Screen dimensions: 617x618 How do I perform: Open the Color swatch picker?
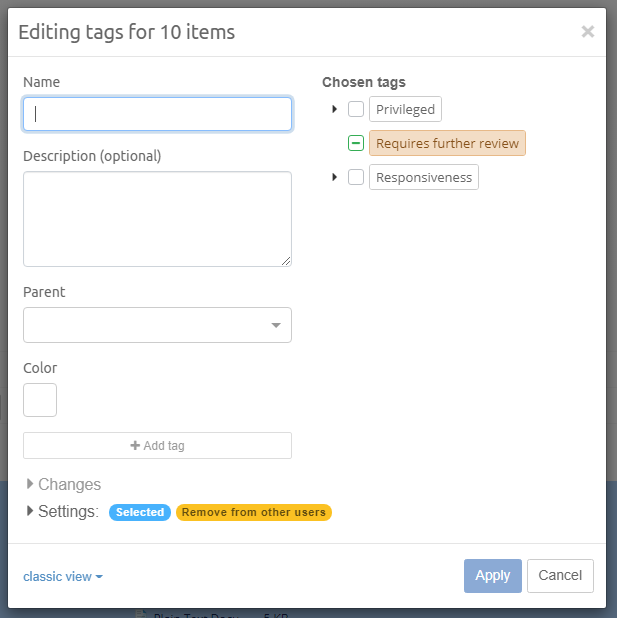coord(40,400)
